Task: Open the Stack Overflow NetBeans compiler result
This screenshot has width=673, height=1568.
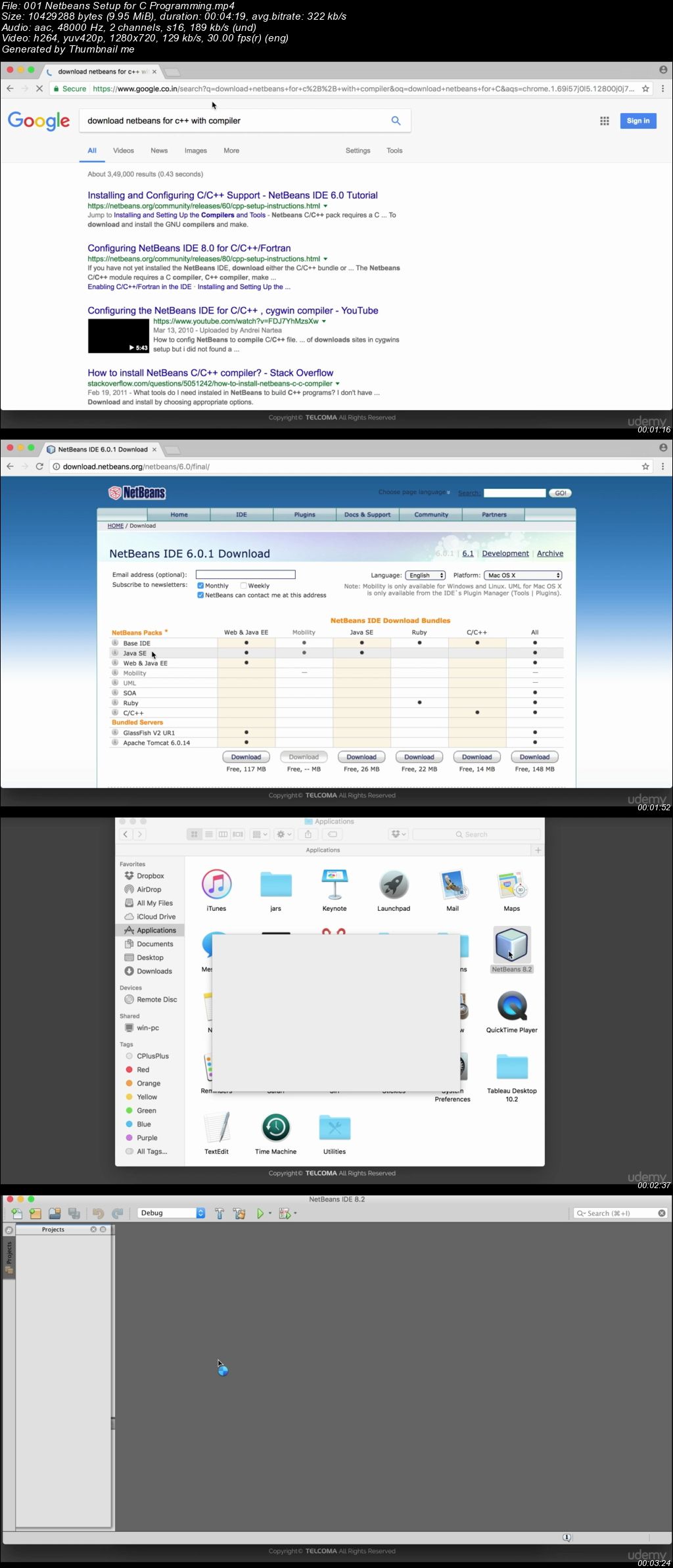Action: 210,373
